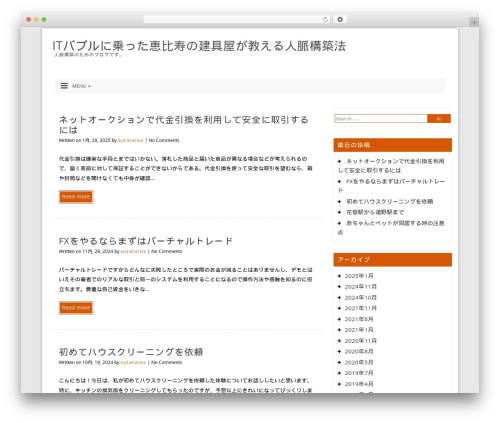Viewport: 500px width, 423px height.
Task: Open sidebar recent post 赤ちゃんとペットが同居する時の注意点
Action: (391, 227)
